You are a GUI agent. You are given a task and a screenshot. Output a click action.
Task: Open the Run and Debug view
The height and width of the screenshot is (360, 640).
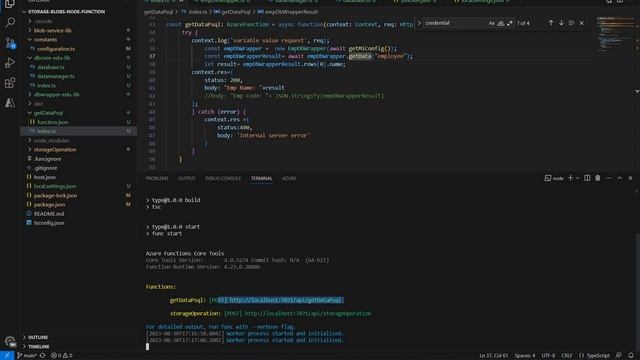tap(10, 63)
